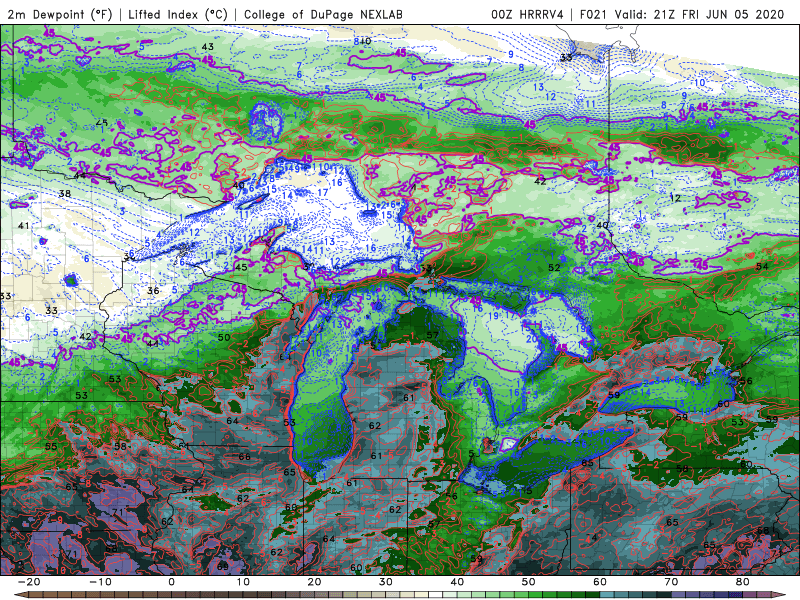Click the 20 tick label on the legend bar
The height and width of the screenshot is (600, 800).
point(314,582)
